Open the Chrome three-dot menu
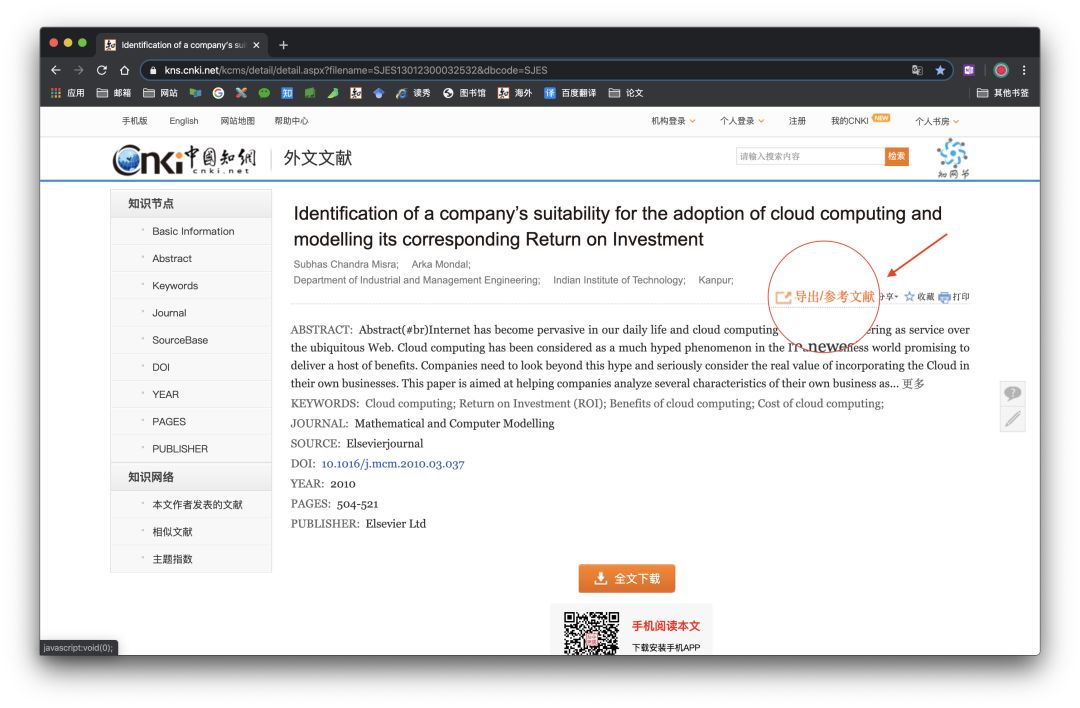 [1024, 70]
